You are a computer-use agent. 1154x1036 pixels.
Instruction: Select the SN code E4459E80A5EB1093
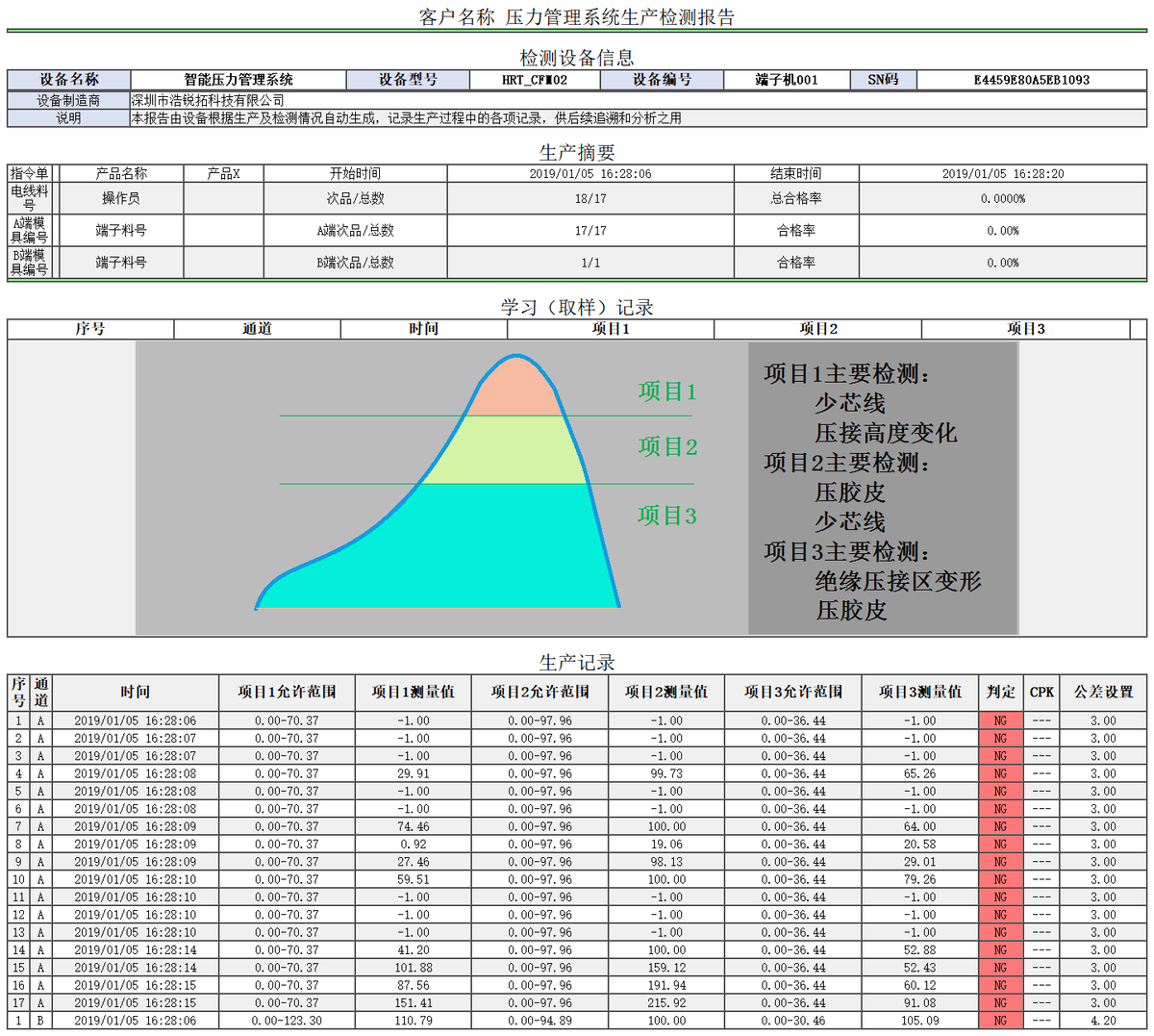click(1032, 80)
